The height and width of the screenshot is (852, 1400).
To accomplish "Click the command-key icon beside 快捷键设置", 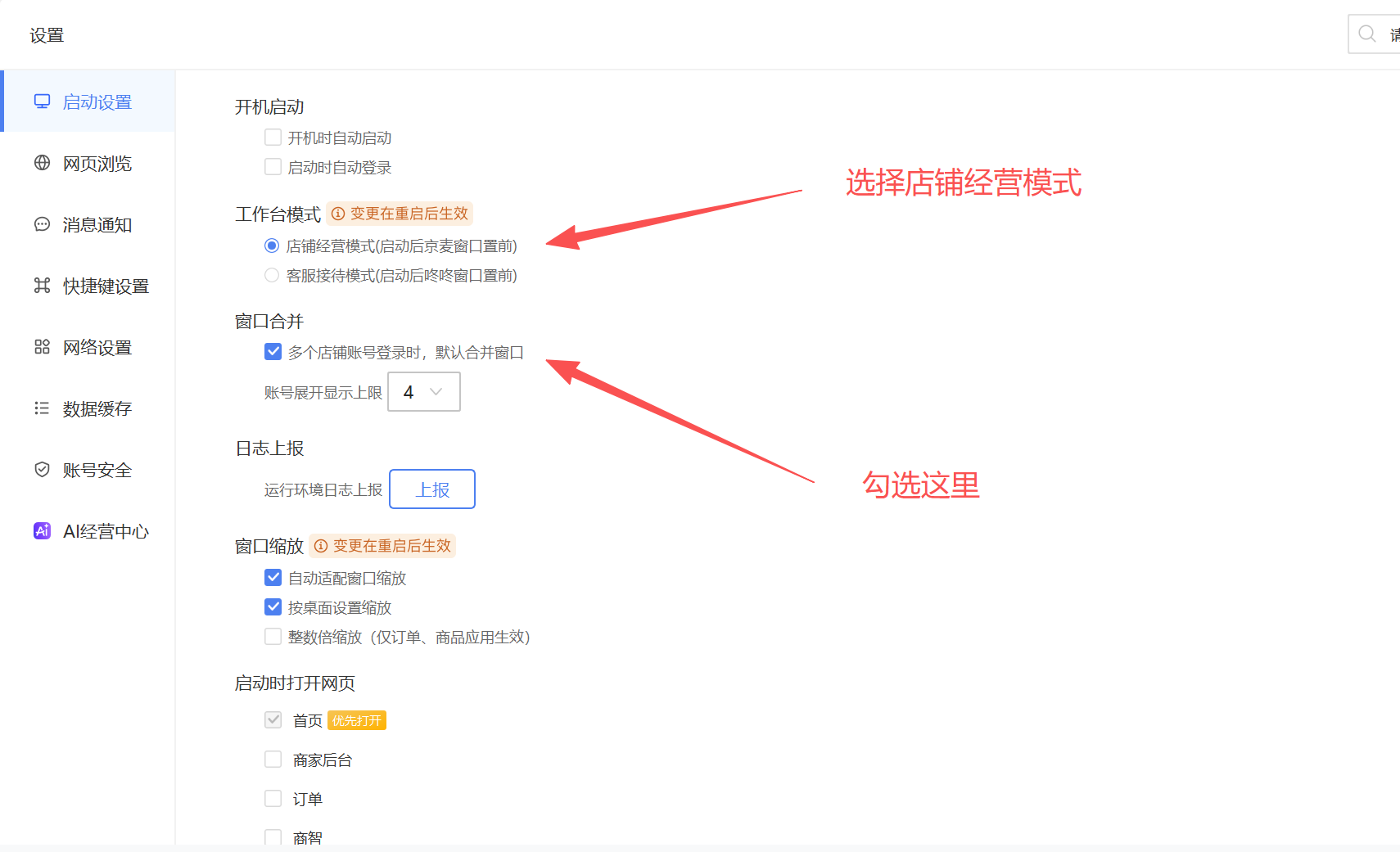I will click(x=42, y=286).
